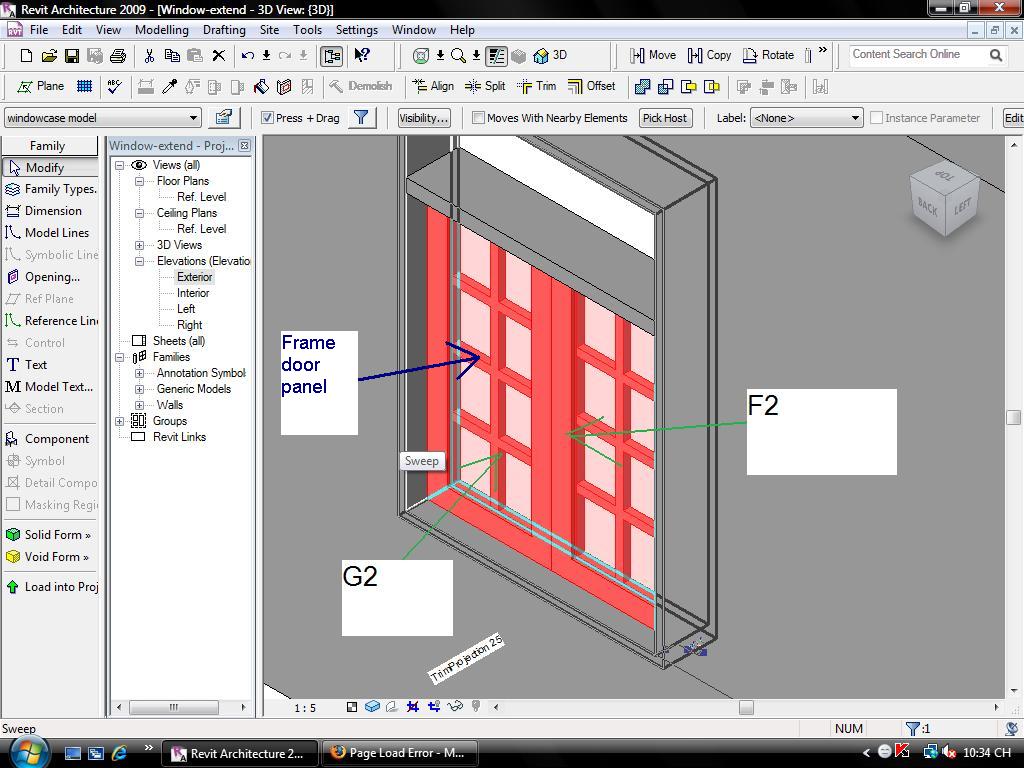Click the Print icon in the toolbar

coord(118,56)
